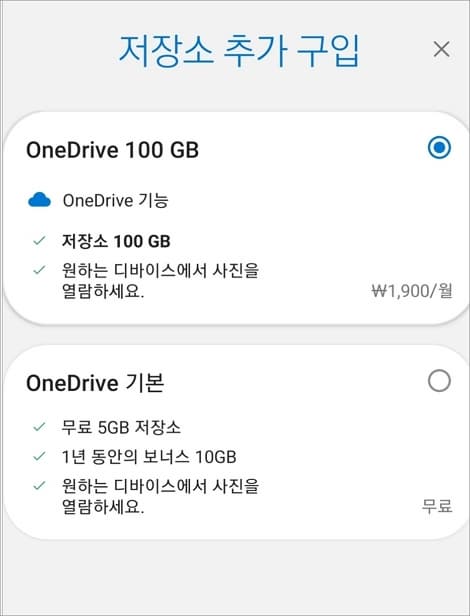Click photo viewing description in 기본 card
Screen dimensions: 470x616
point(160,497)
